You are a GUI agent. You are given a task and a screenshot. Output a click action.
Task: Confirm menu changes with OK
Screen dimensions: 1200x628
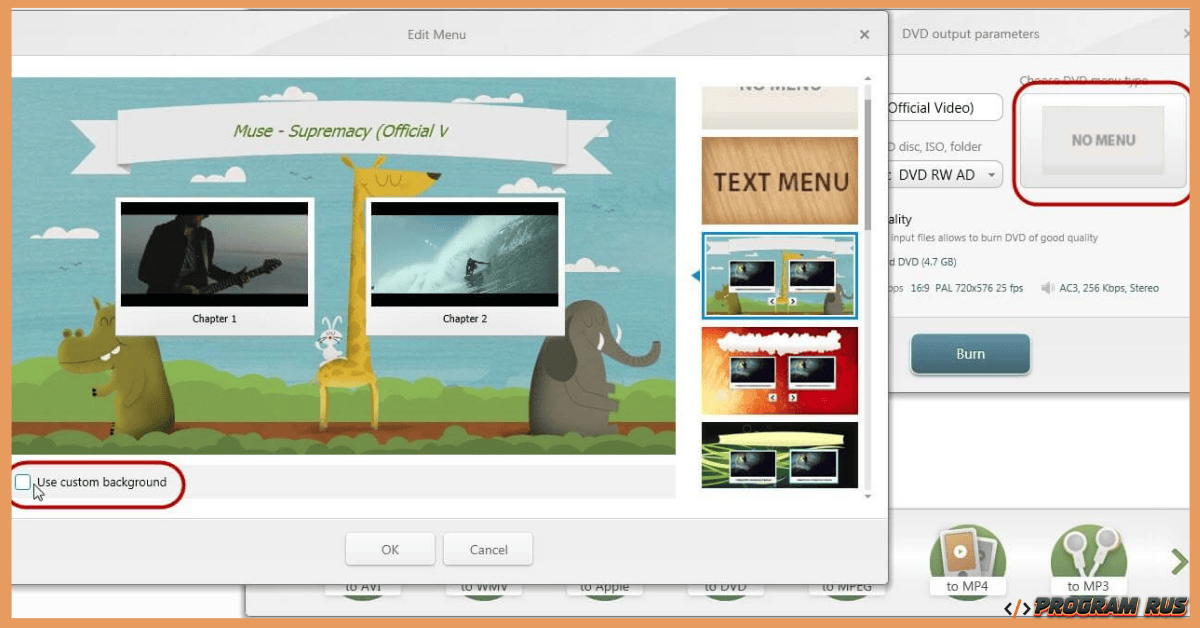(390, 548)
